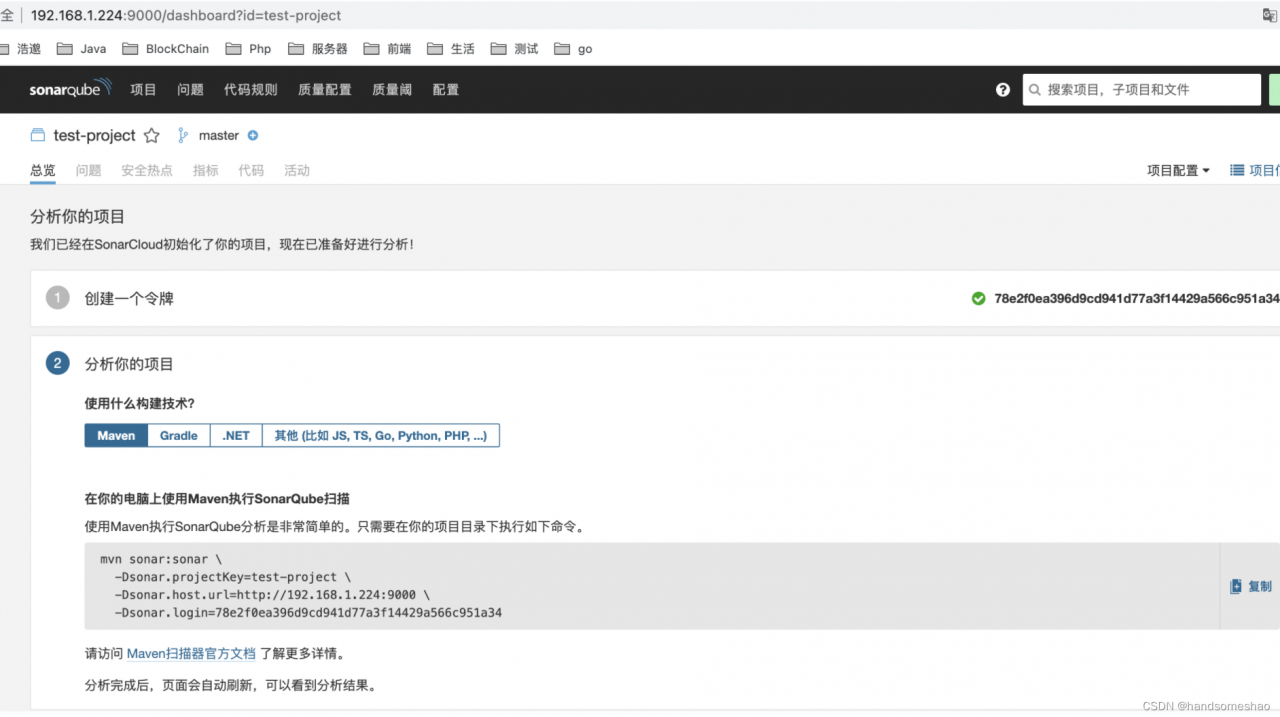Open 代码规则 in top navigation

pyautogui.click(x=250, y=89)
